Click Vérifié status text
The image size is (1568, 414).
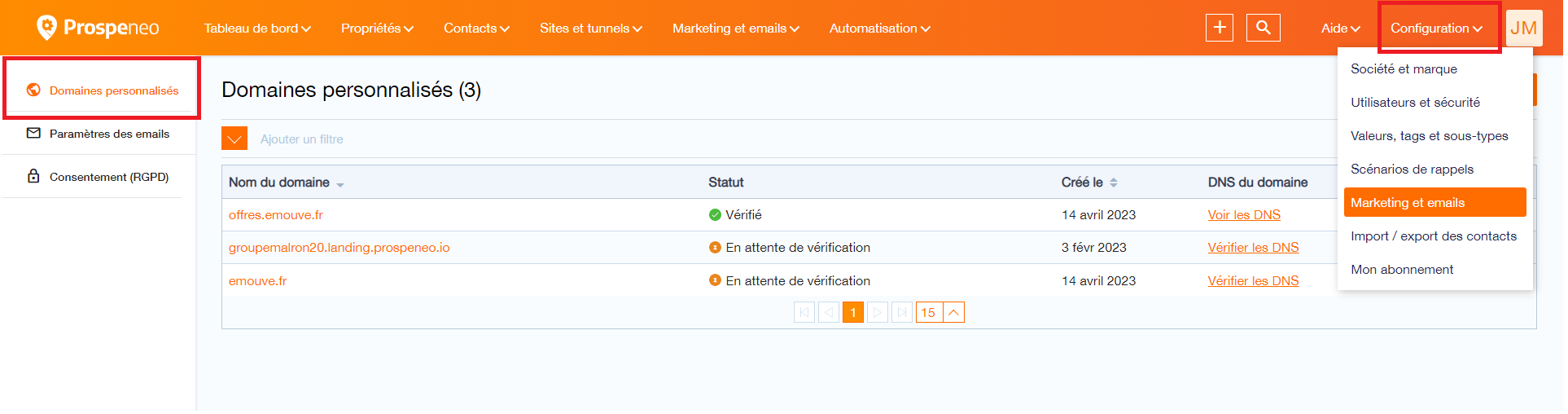[743, 215]
